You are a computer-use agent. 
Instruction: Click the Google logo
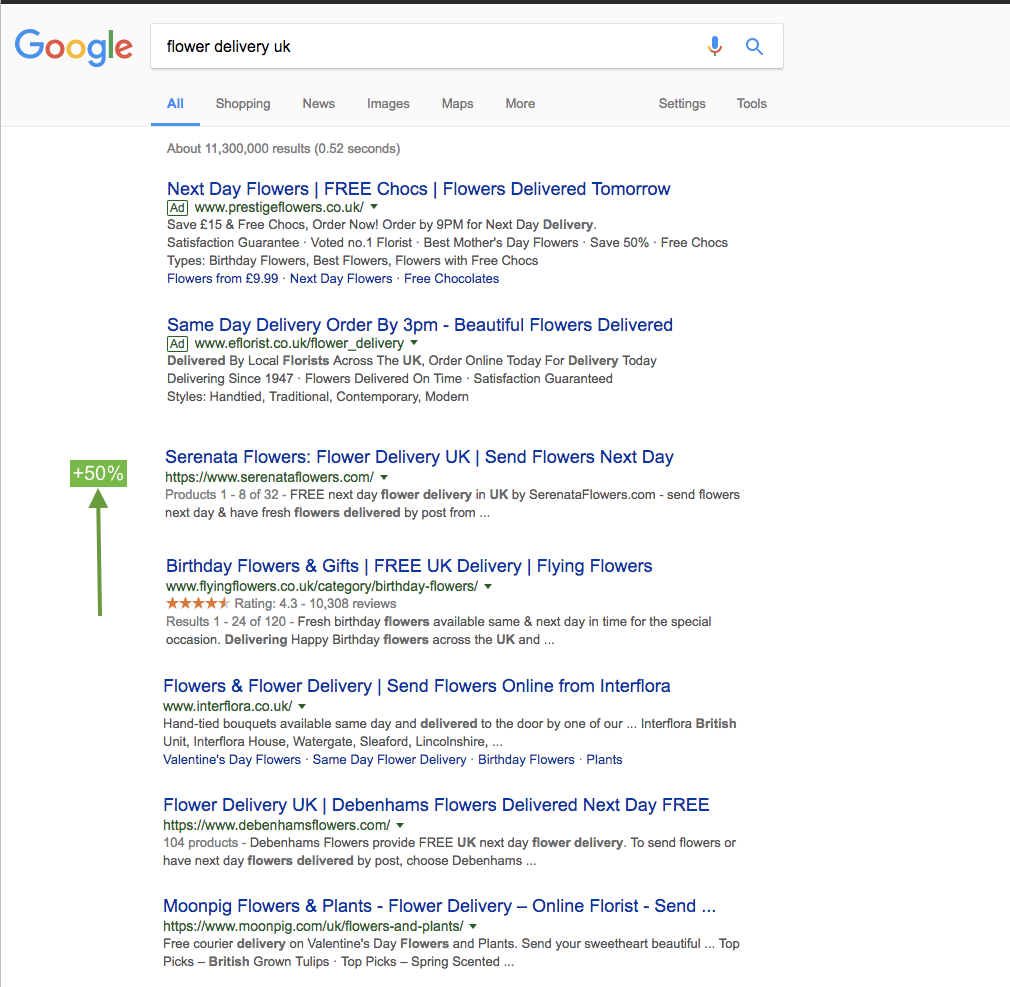[73, 47]
